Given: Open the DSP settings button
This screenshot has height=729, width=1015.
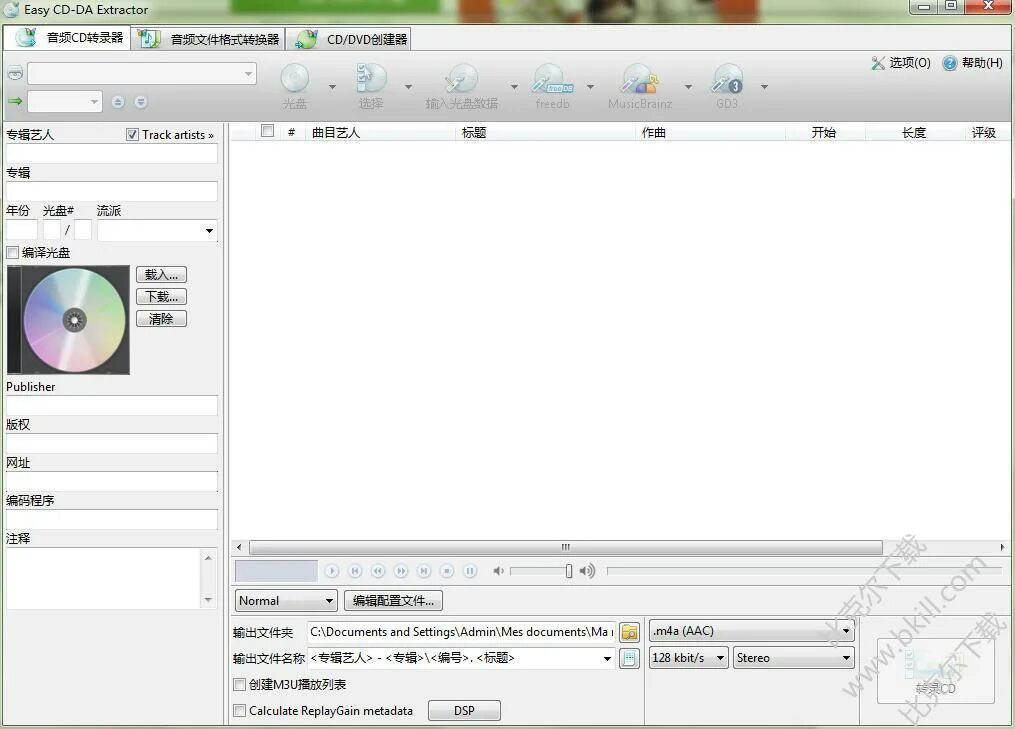Looking at the screenshot, I should 463,710.
